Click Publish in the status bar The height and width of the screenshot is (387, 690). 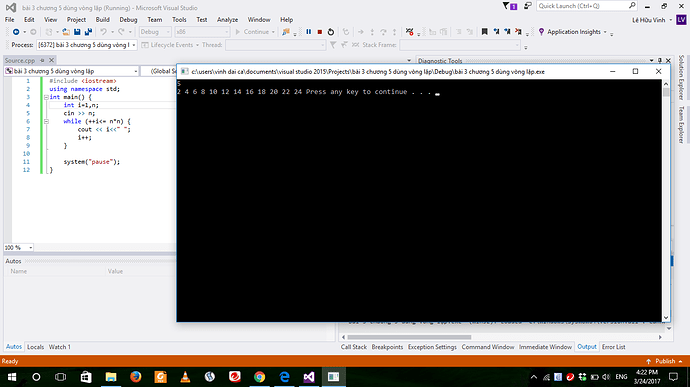664,361
